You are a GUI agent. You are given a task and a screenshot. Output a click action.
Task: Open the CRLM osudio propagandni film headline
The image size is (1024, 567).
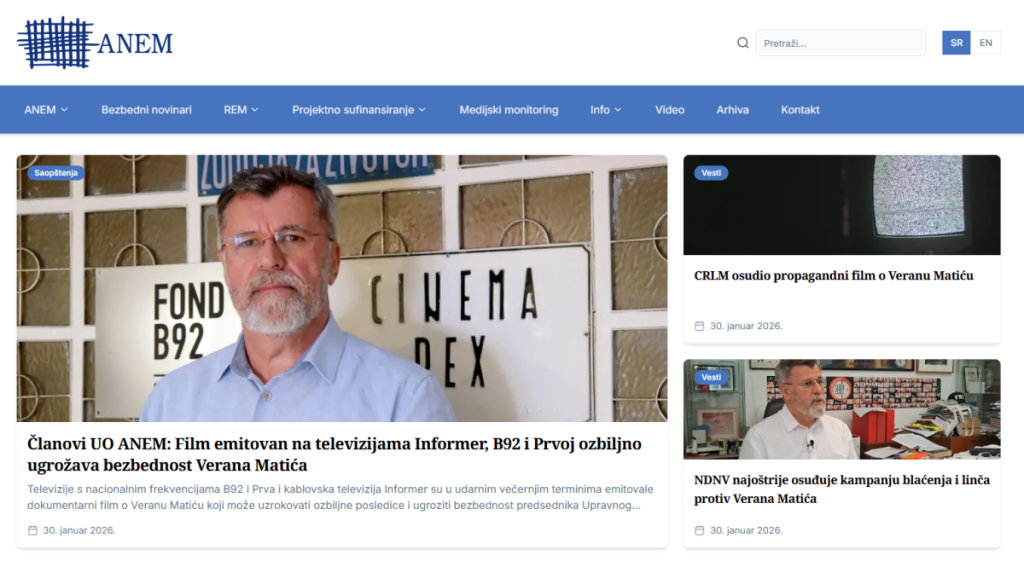(833, 276)
